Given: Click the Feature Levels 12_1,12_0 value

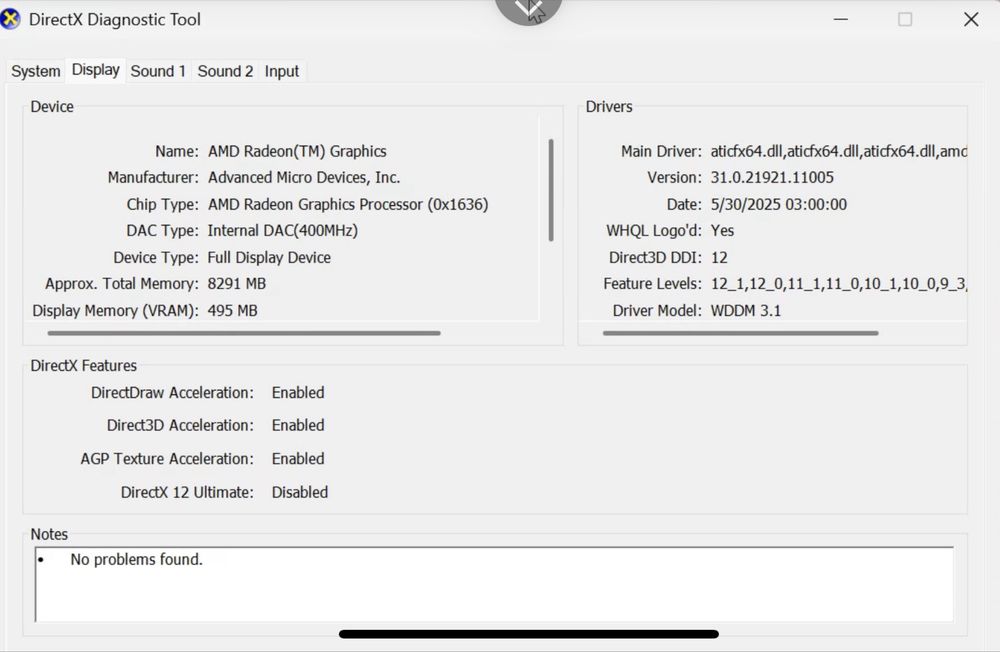Looking at the screenshot, I should click(x=839, y=283).
